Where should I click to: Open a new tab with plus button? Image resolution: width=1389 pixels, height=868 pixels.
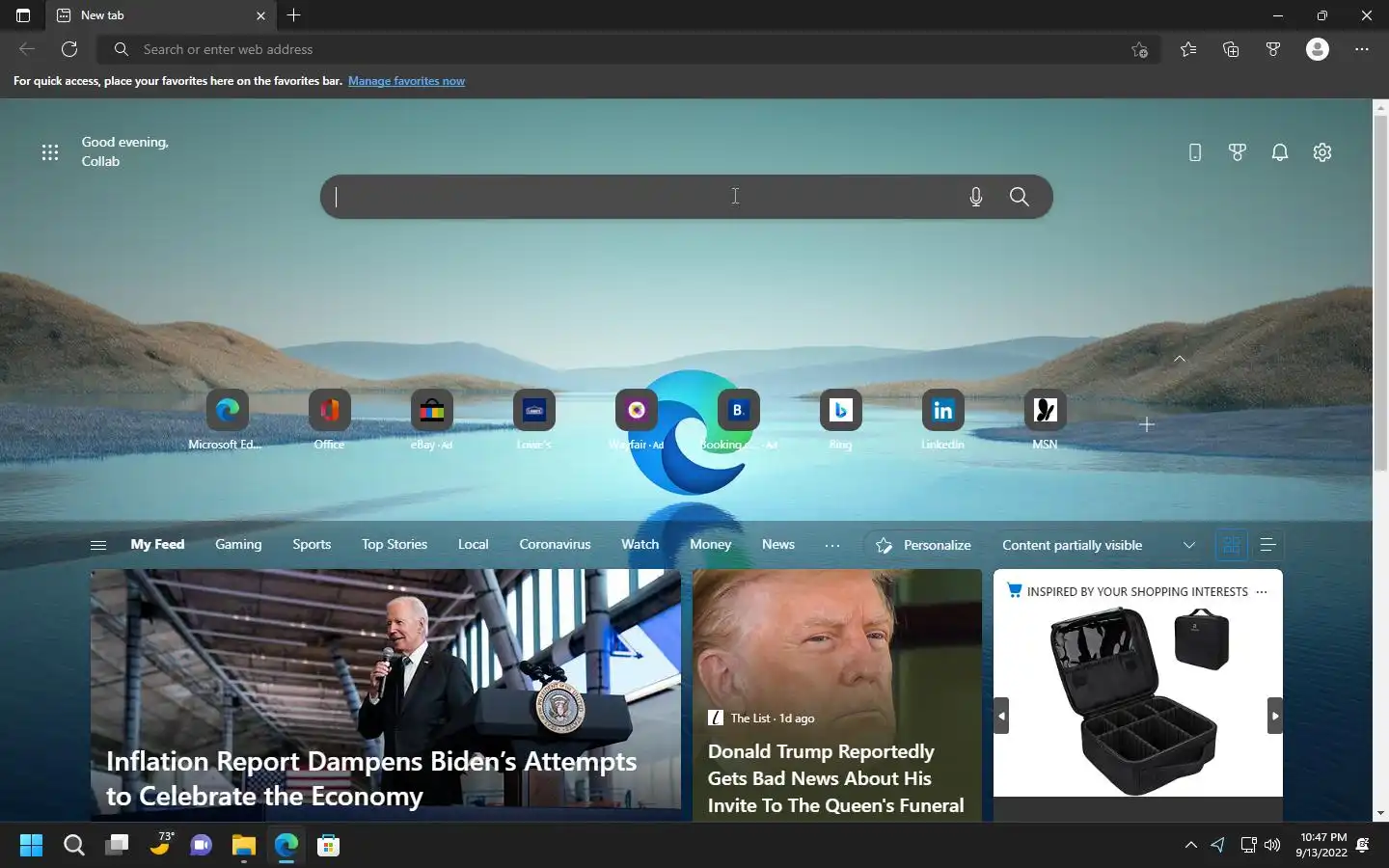(294, 15)
